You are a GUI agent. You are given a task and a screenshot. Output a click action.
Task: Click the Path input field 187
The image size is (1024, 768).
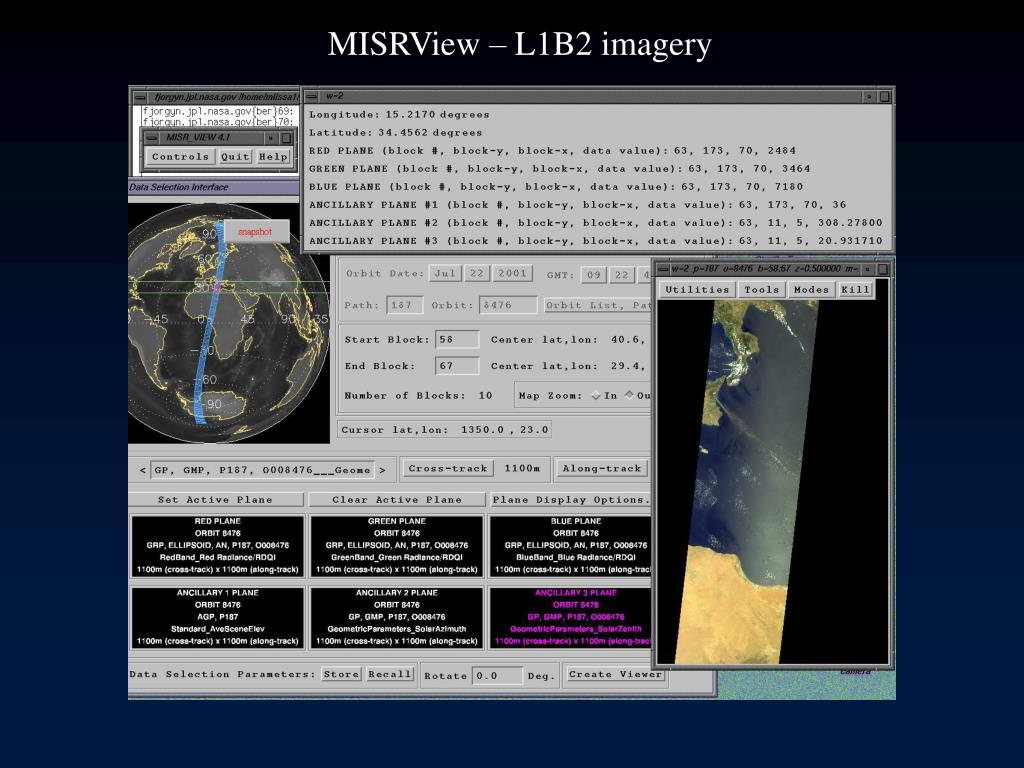pos(405,305)
